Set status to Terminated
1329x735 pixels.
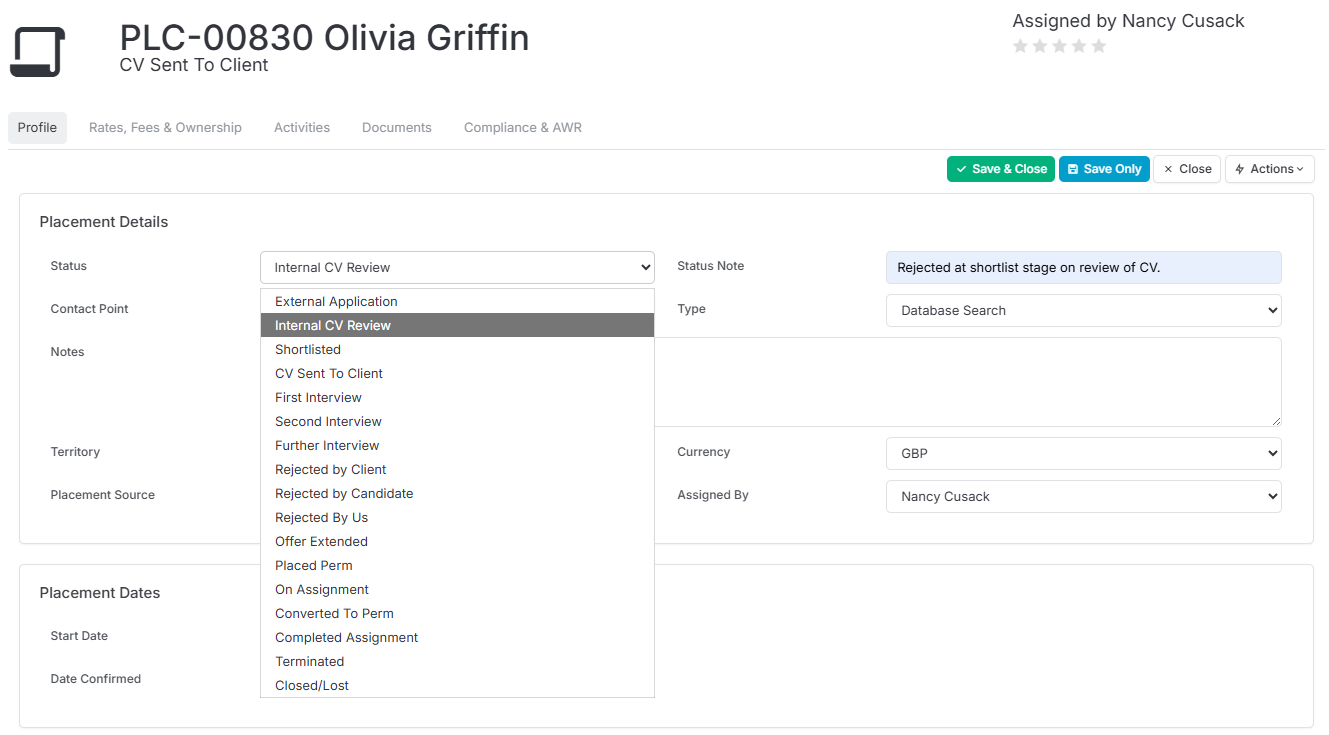click(x=457, y=661)
